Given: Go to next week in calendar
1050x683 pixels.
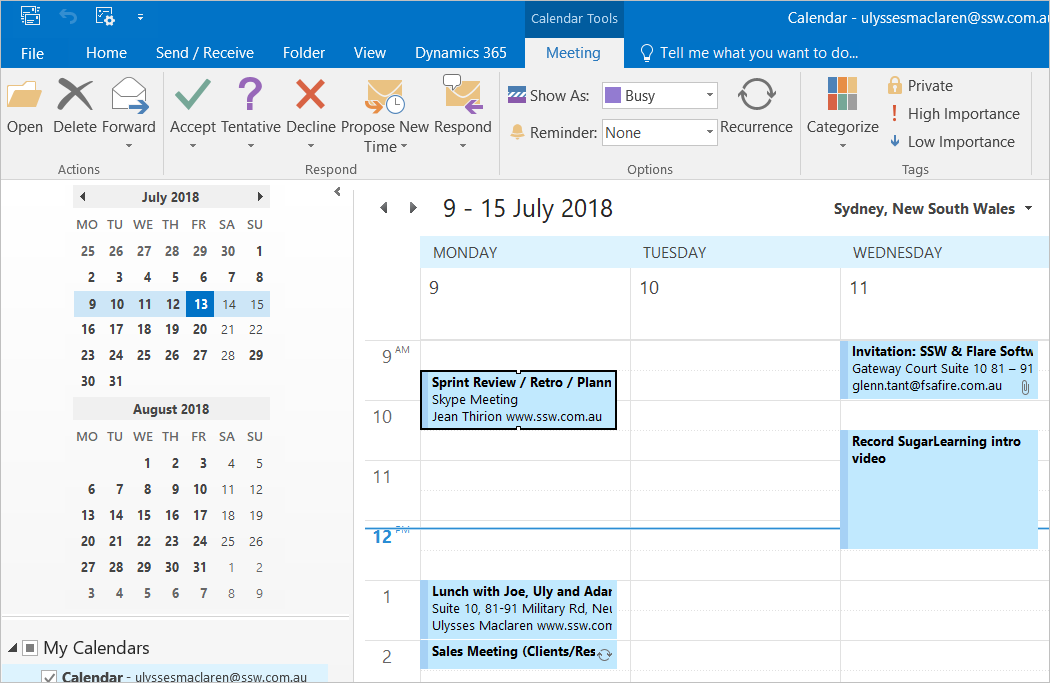Looking at the screenshot, I should tap(413, 208).
